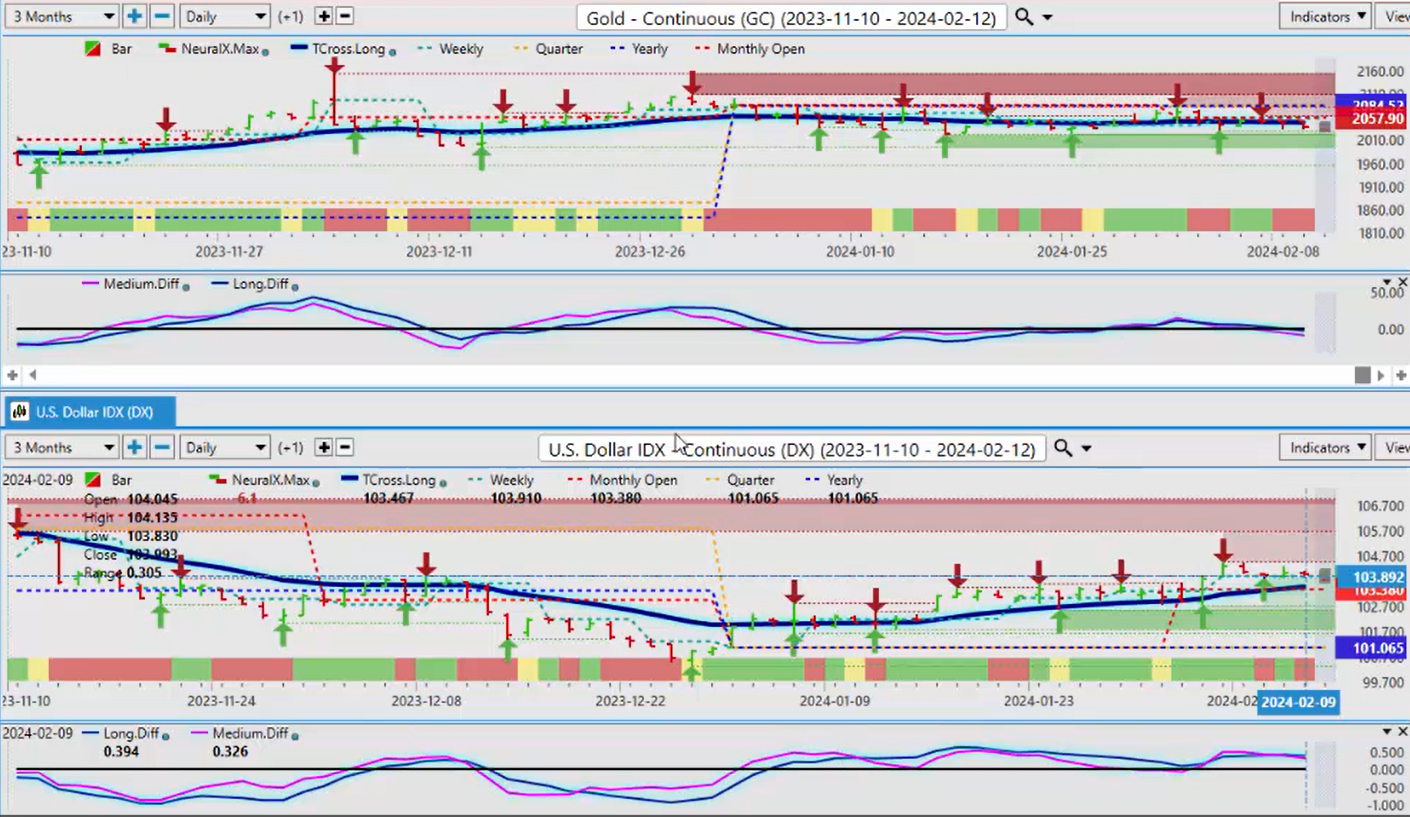This screenshot has width=1410, height=817.
Task: Open Dollar Diff panel options arrow
Action: click(x=1388, y=732)
